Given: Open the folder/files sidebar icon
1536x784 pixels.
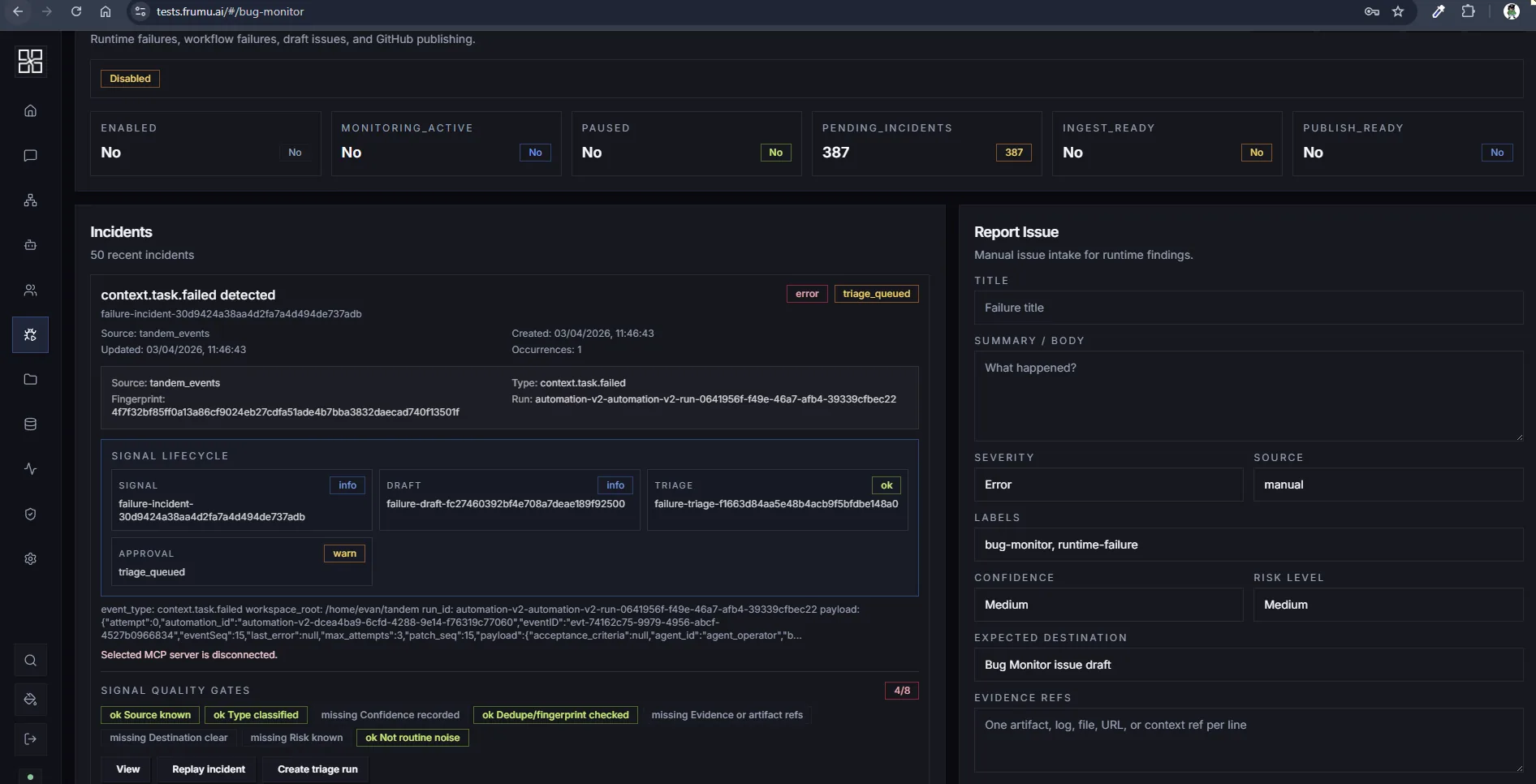Looking at the screenshot, I should [x=30, y=379].
